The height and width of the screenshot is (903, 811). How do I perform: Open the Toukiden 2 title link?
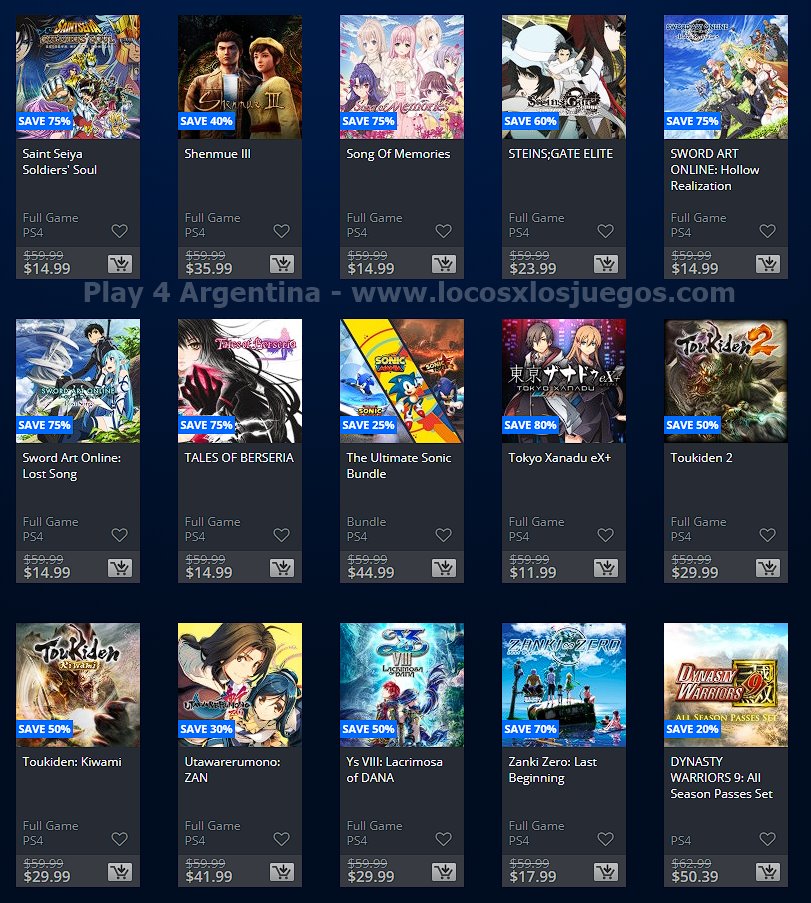tap(701, 458)
